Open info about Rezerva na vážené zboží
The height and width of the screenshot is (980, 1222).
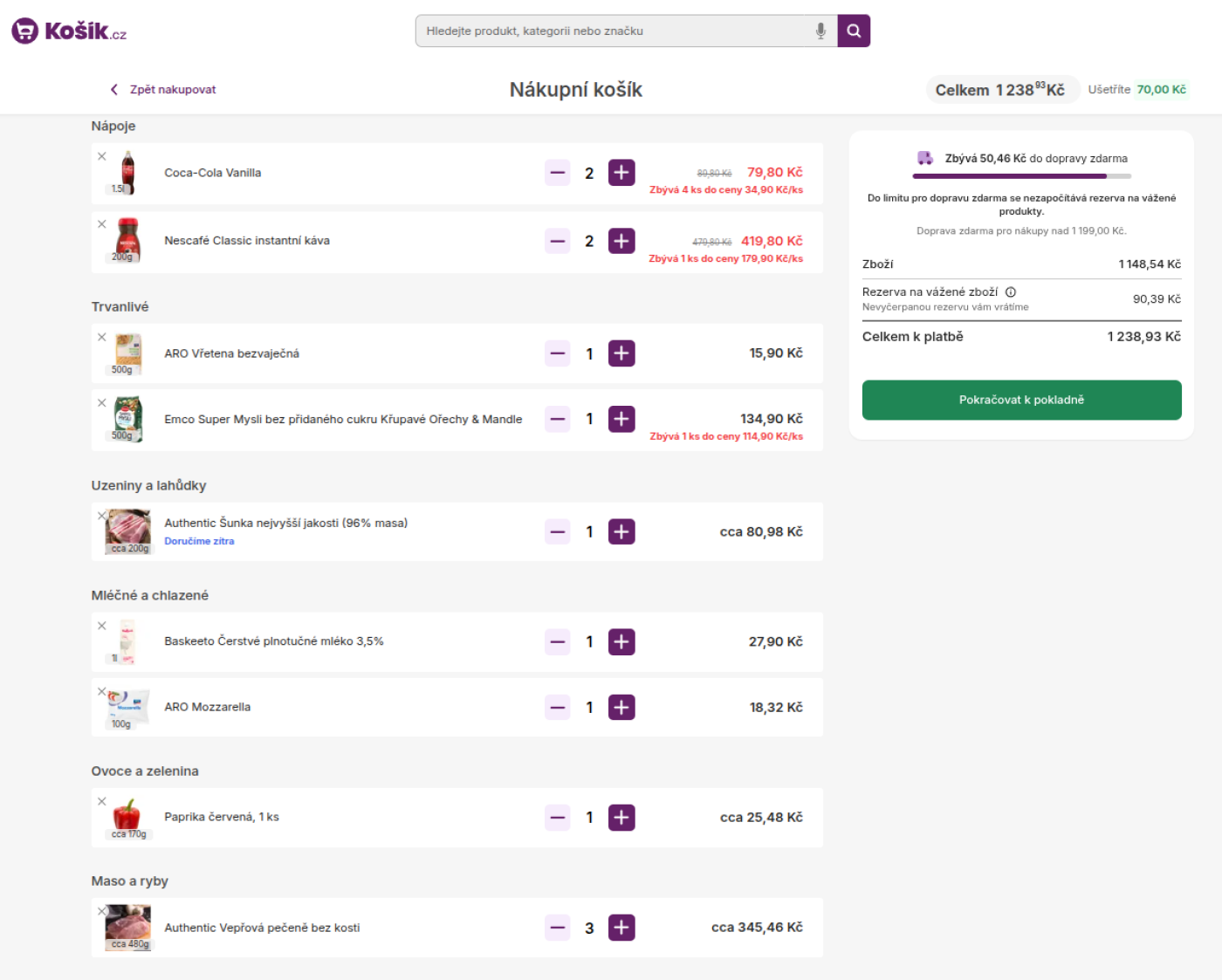pyautogui.click(x=1012, y=292)
